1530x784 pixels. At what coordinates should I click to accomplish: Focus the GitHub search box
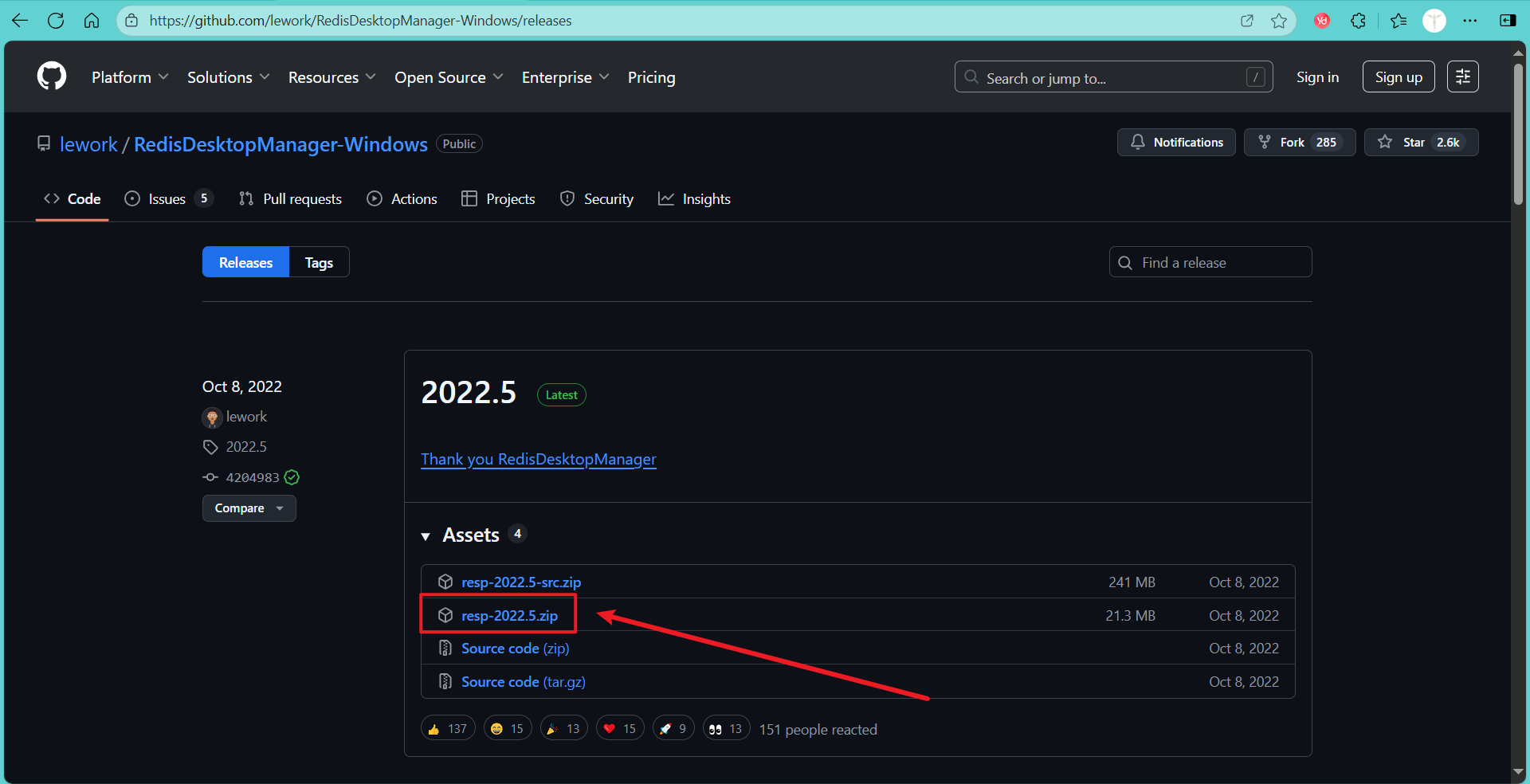tap(1113, 76)
